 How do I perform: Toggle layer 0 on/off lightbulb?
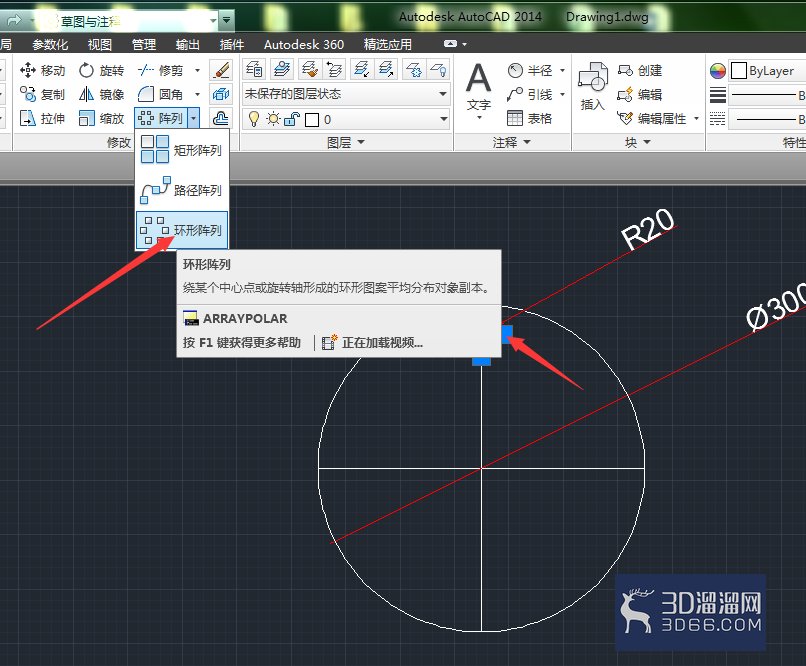[x=253, y=119]
